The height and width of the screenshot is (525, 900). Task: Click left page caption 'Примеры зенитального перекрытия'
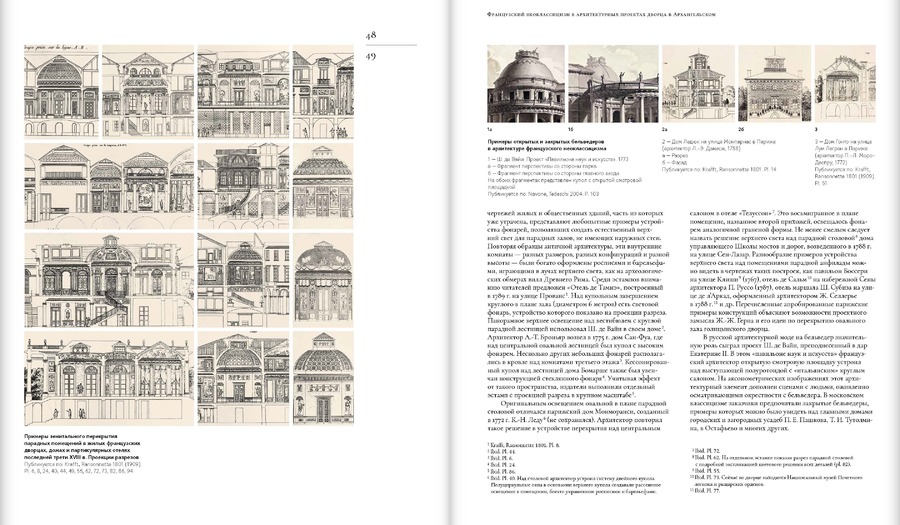point(70,437)
